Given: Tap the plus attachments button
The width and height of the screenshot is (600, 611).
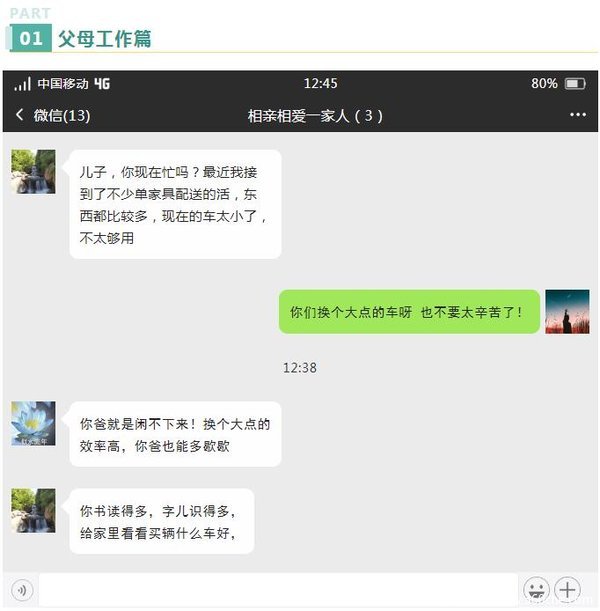Looking at the screenshot, I should 567,590.
